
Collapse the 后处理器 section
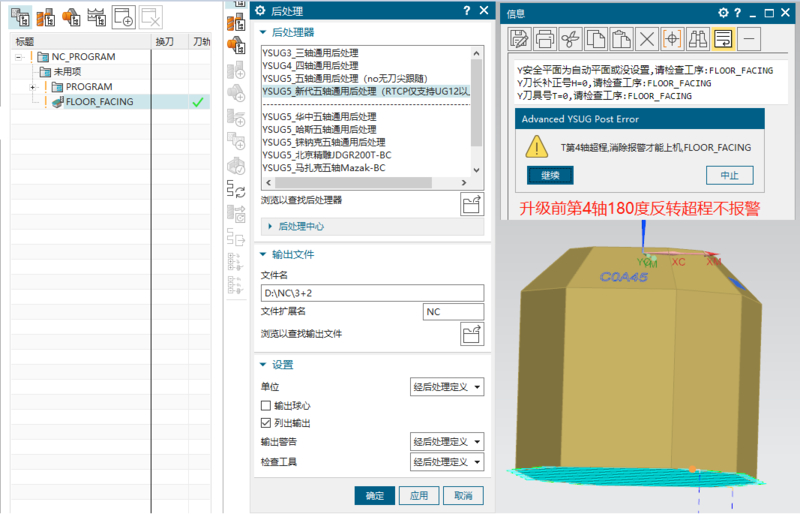(263, 32)
